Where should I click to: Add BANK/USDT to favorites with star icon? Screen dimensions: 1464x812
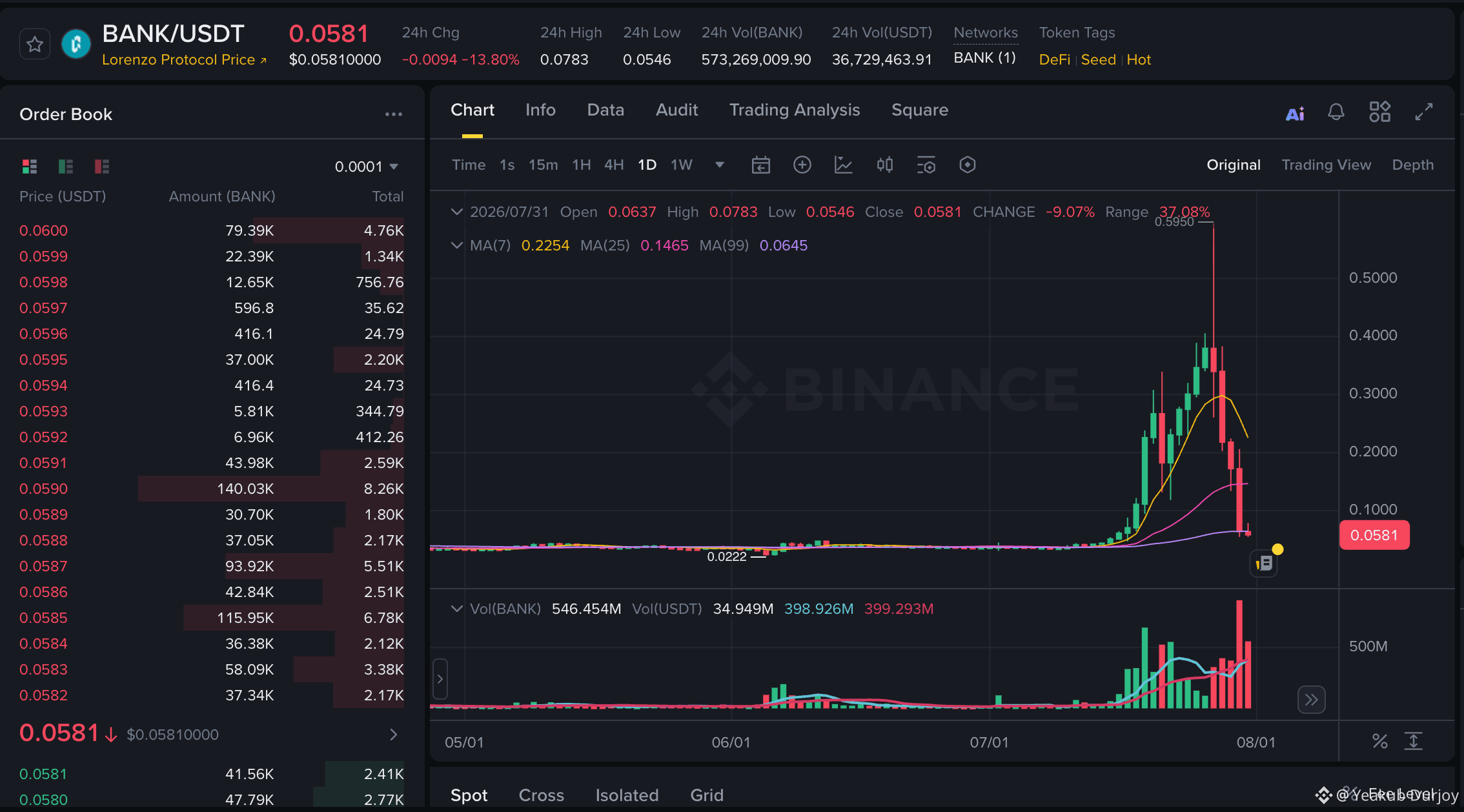tap(35, 45)
